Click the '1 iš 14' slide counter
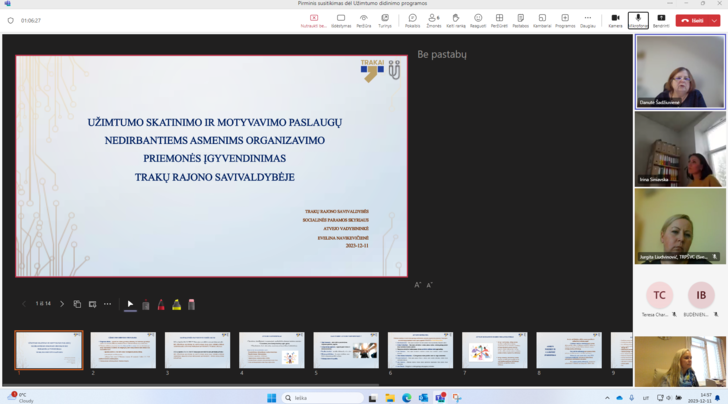Screen dimensions: 728x404 (x=43, y=304)
